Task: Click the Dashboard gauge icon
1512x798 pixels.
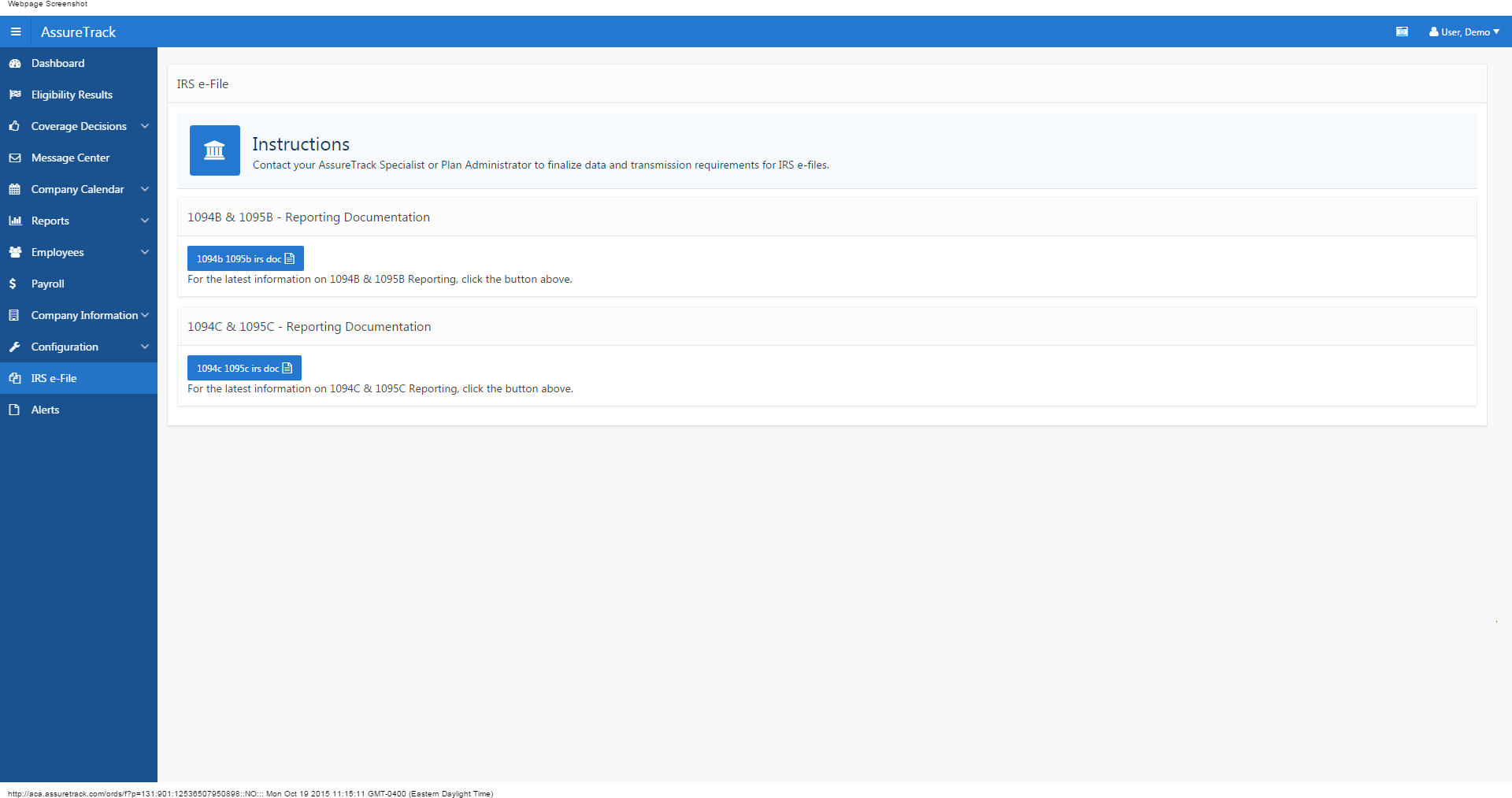Action: tap(14, 64)
